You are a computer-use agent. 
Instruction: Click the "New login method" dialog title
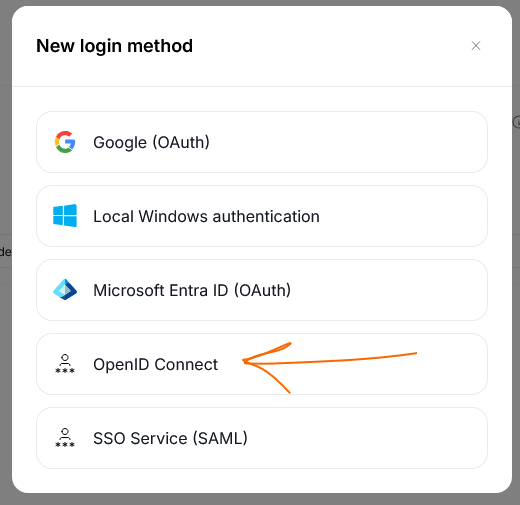(114, 46)
